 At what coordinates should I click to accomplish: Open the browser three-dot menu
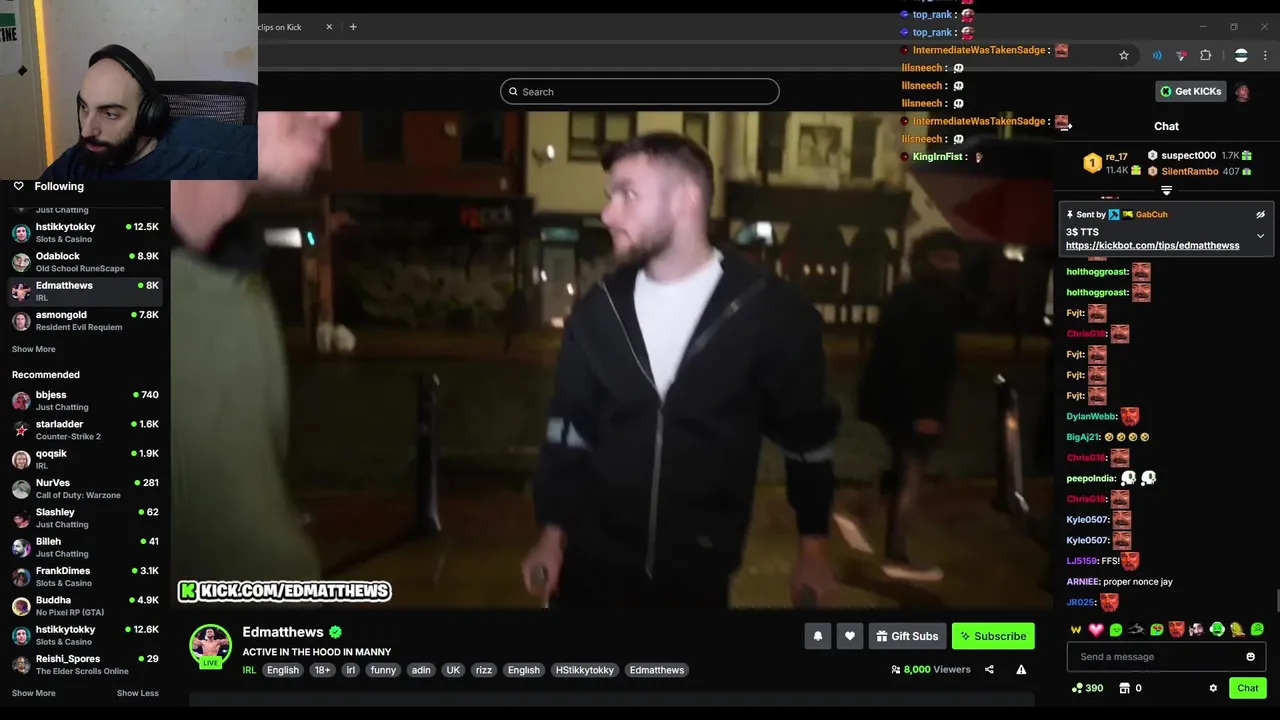[1265, 56]
